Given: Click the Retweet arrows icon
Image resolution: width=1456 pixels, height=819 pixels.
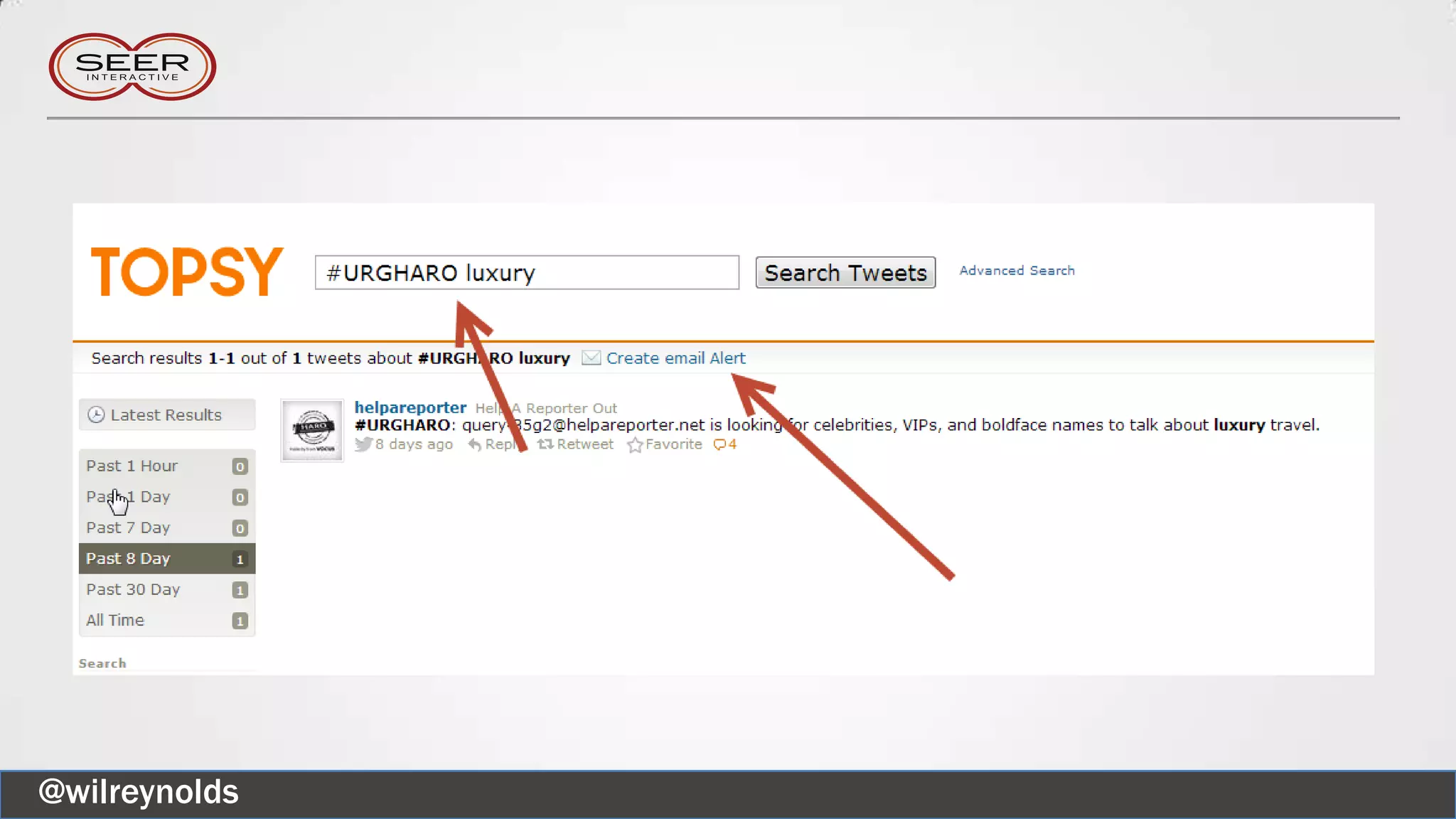Looking at the screenshot, I should (x=545, y=444).
